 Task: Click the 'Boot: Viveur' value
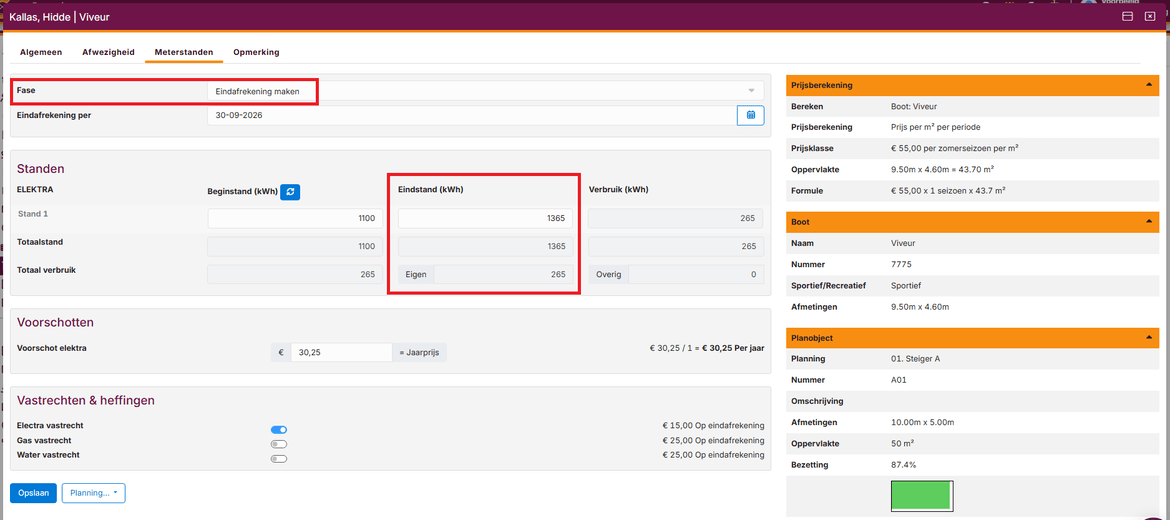(915, 106)
